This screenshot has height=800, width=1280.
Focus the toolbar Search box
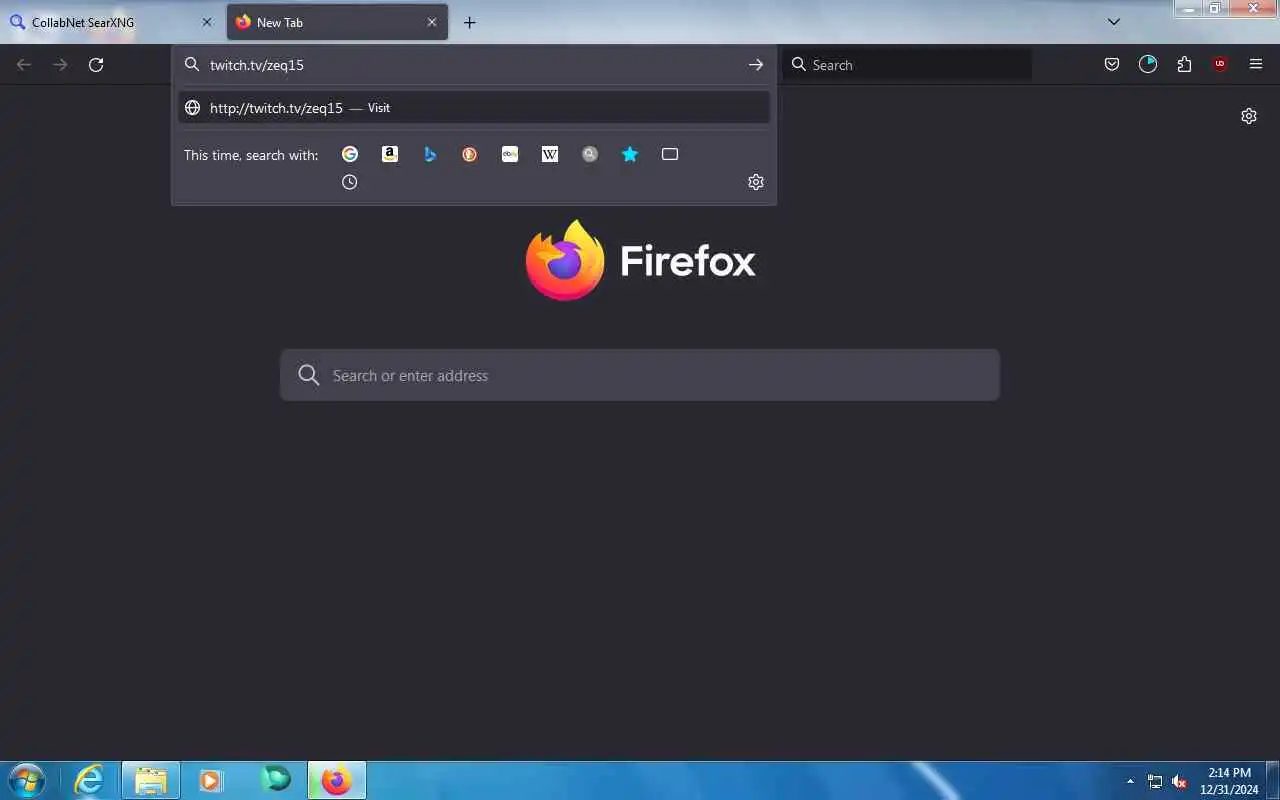908,65
